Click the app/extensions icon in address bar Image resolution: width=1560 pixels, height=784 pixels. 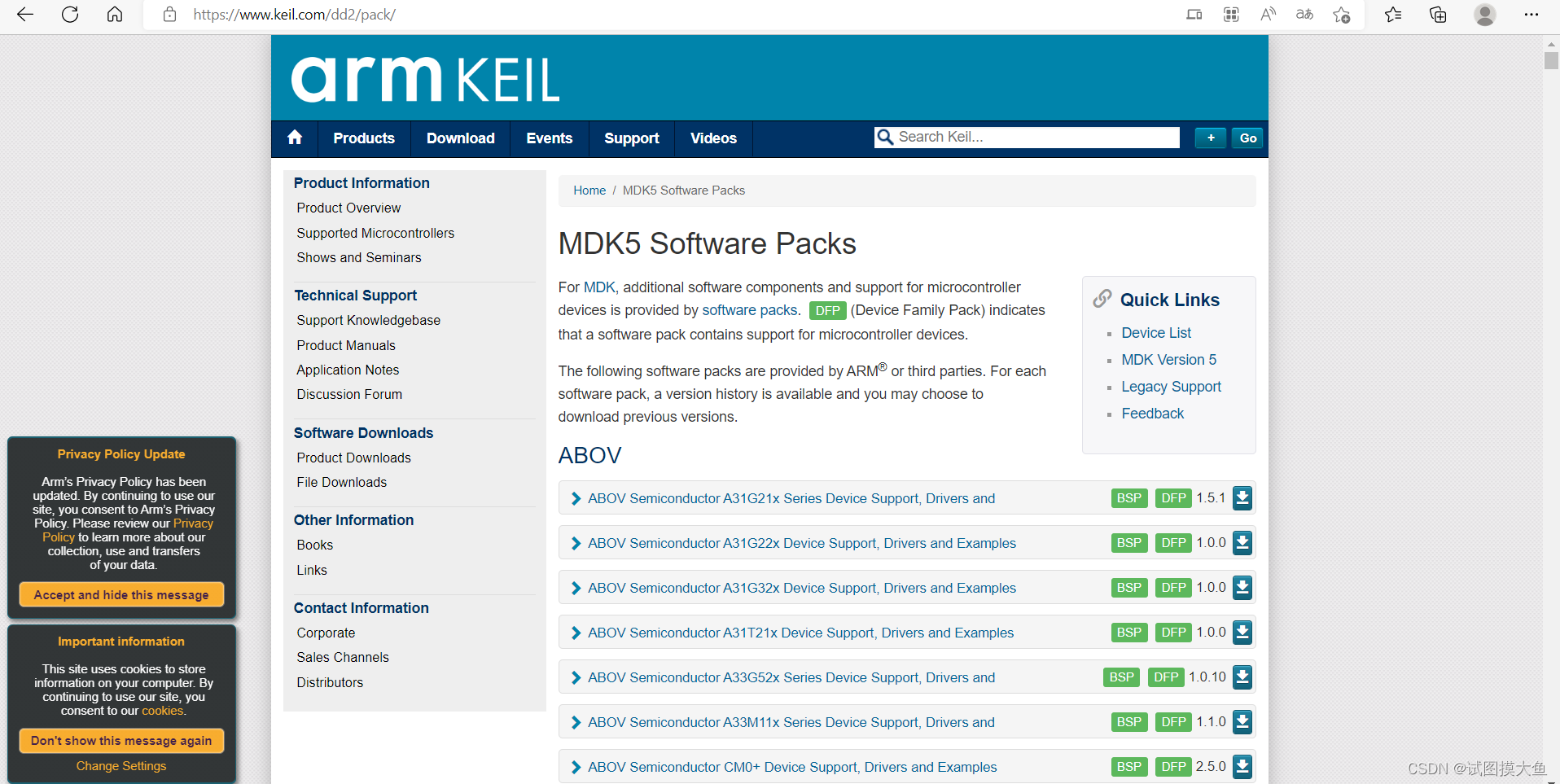point(1231,15)
